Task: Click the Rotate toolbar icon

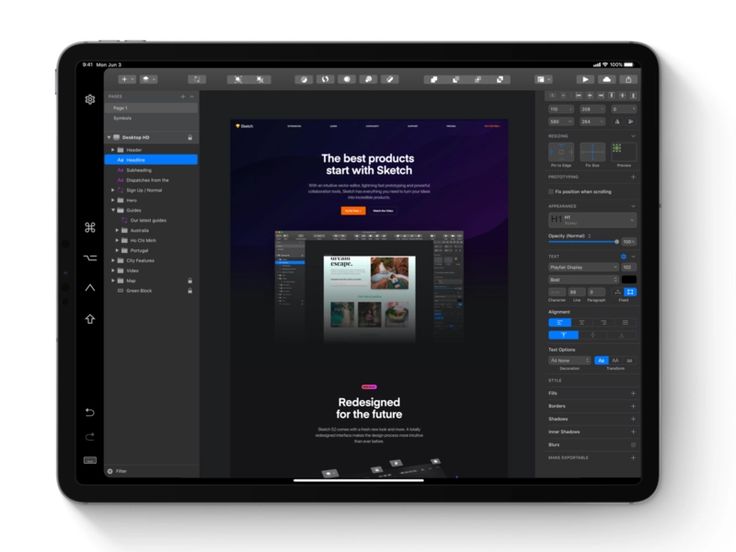Action: pos(325,79)
